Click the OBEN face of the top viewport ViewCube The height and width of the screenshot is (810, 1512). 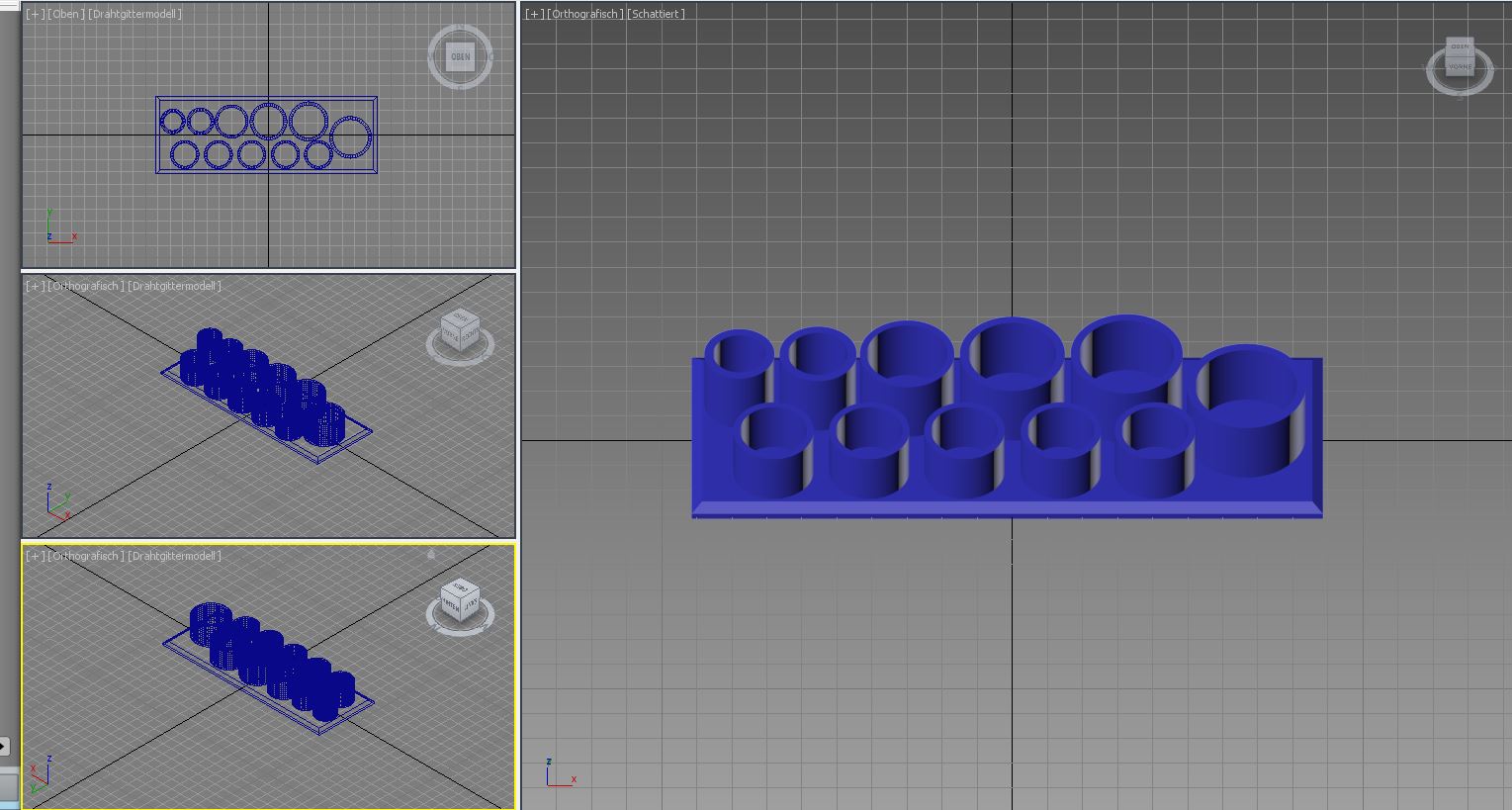pos(460,56)
